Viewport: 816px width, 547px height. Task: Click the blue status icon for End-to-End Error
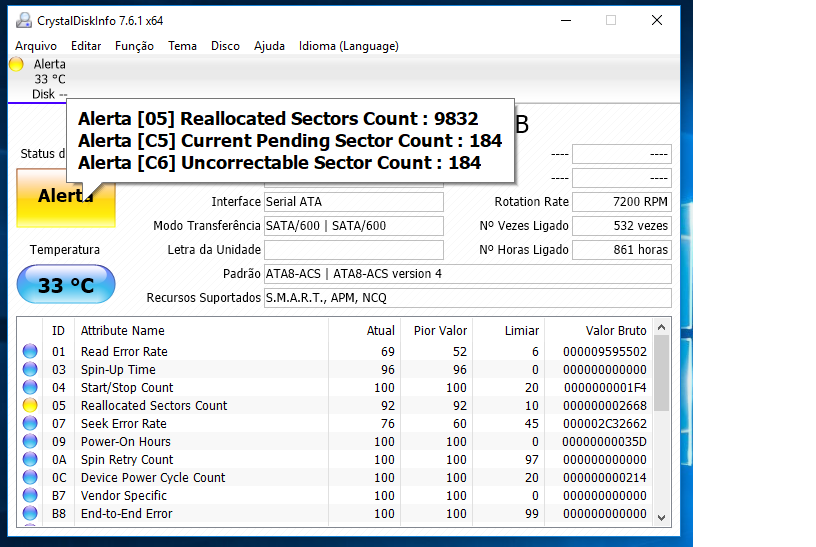pos(30,513)
